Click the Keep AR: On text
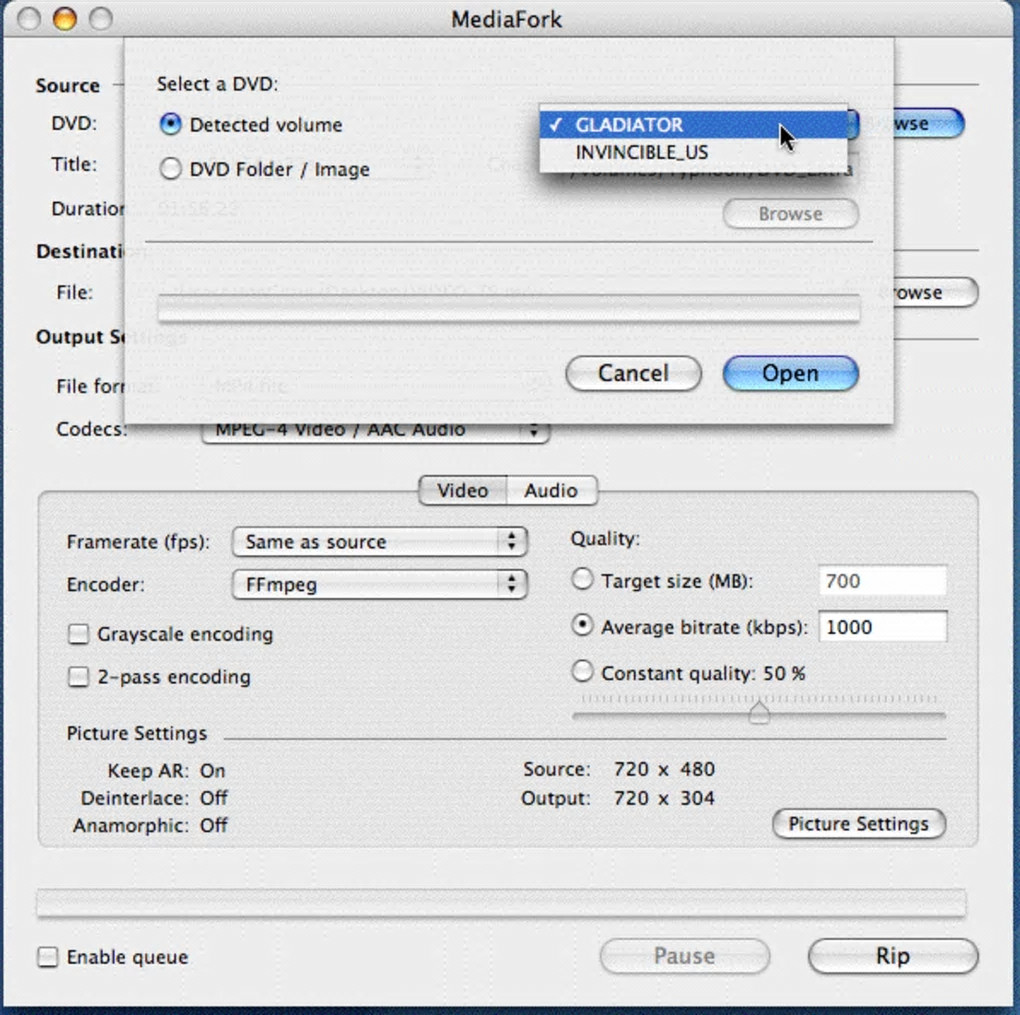The width and height of the screenshot is (1020, 1015). tap(167, 770)
